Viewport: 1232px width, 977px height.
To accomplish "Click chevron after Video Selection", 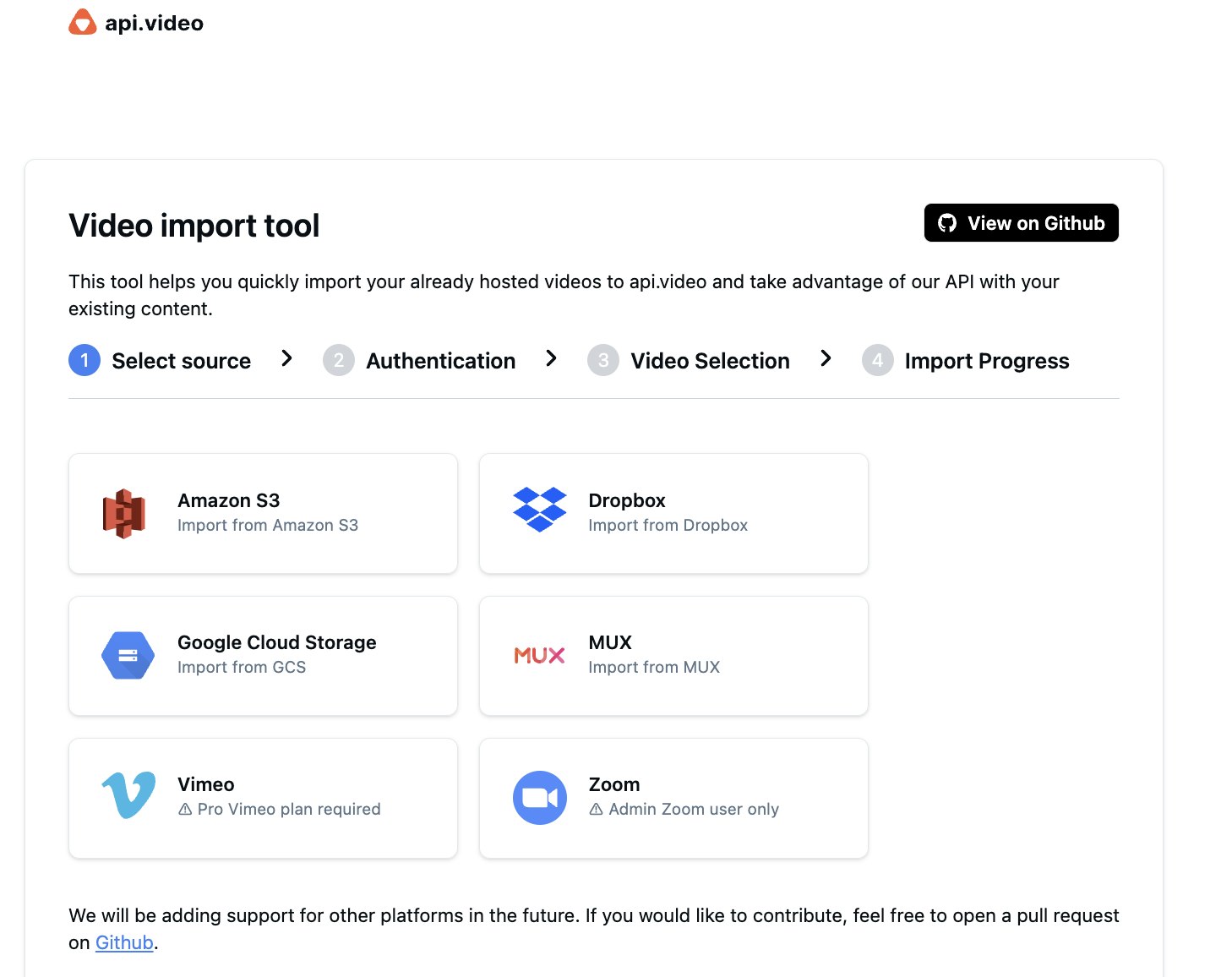I will point(826,358).
